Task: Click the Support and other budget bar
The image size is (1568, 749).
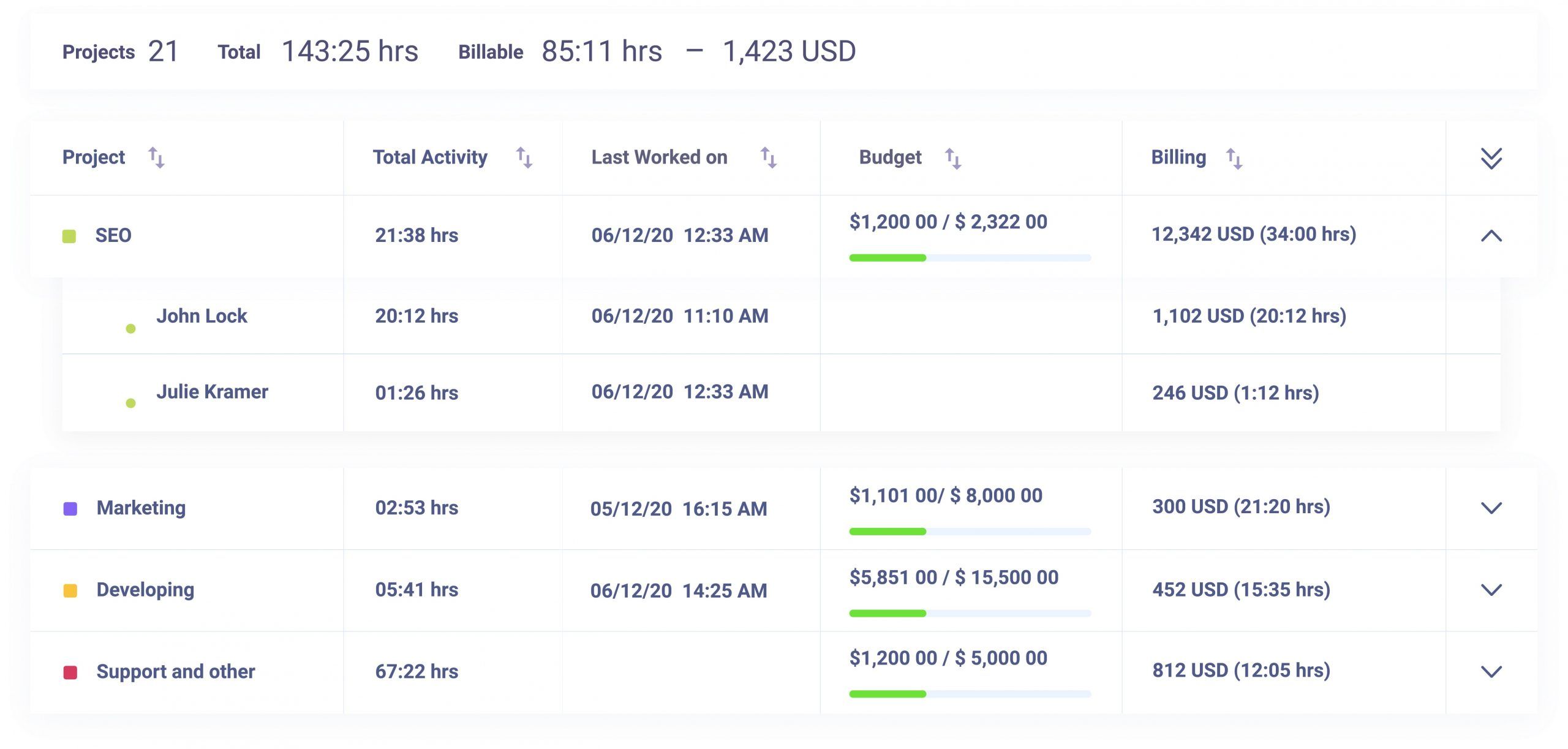Action: [x=970, y=694]
